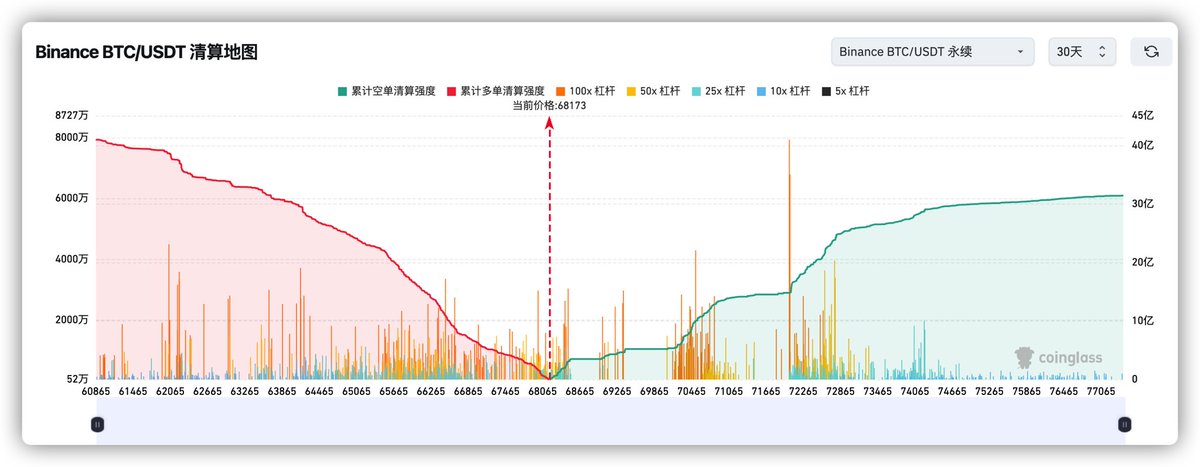Click the tallest orange liquidation bar near 72265
The height and width of the screenshot is (467, 1200).
(789, 260)
